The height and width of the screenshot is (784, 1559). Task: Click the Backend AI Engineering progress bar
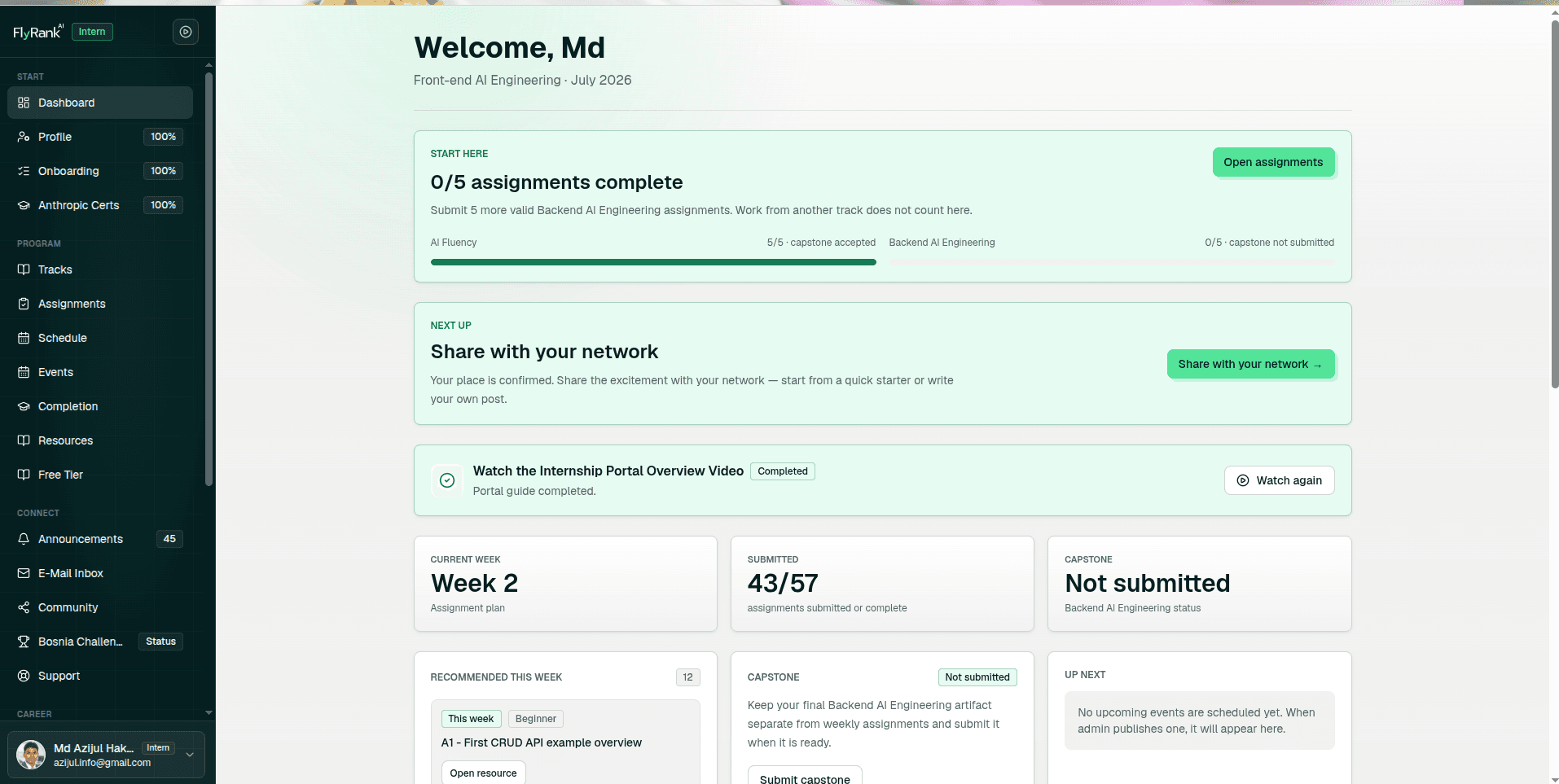tap(1112, 262)
